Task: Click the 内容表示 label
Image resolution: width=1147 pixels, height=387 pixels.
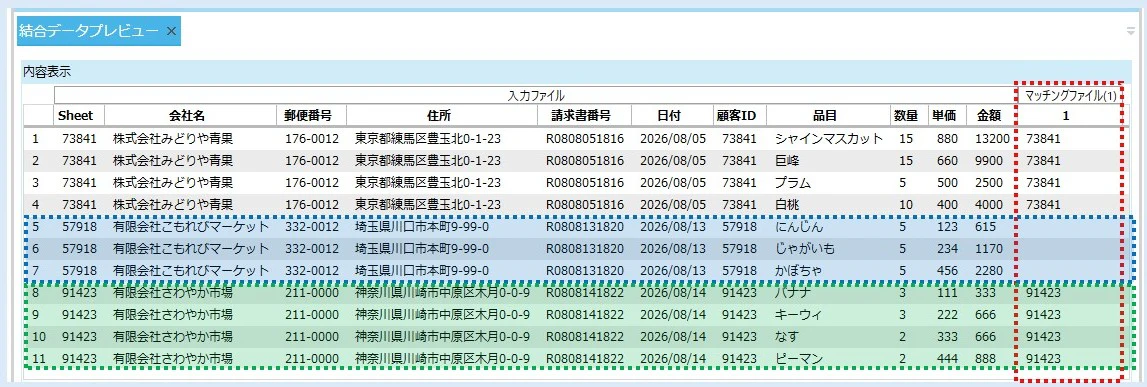Action: click(x=46, y=72)
